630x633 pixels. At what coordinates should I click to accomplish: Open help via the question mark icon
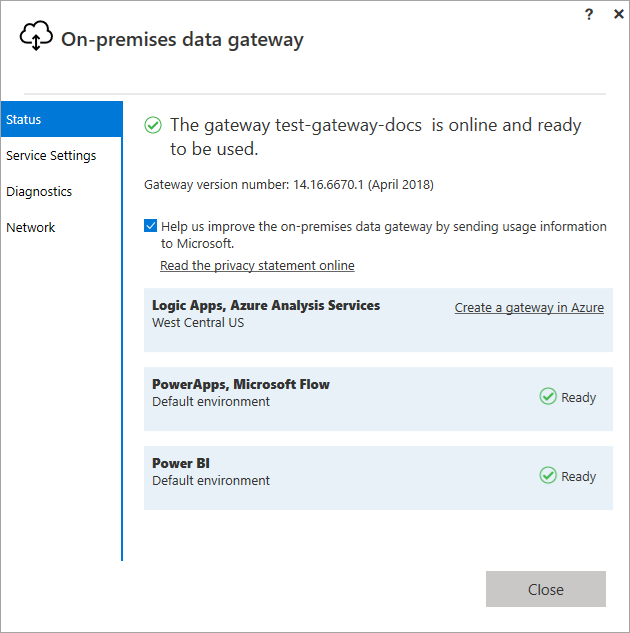[589, 15]
